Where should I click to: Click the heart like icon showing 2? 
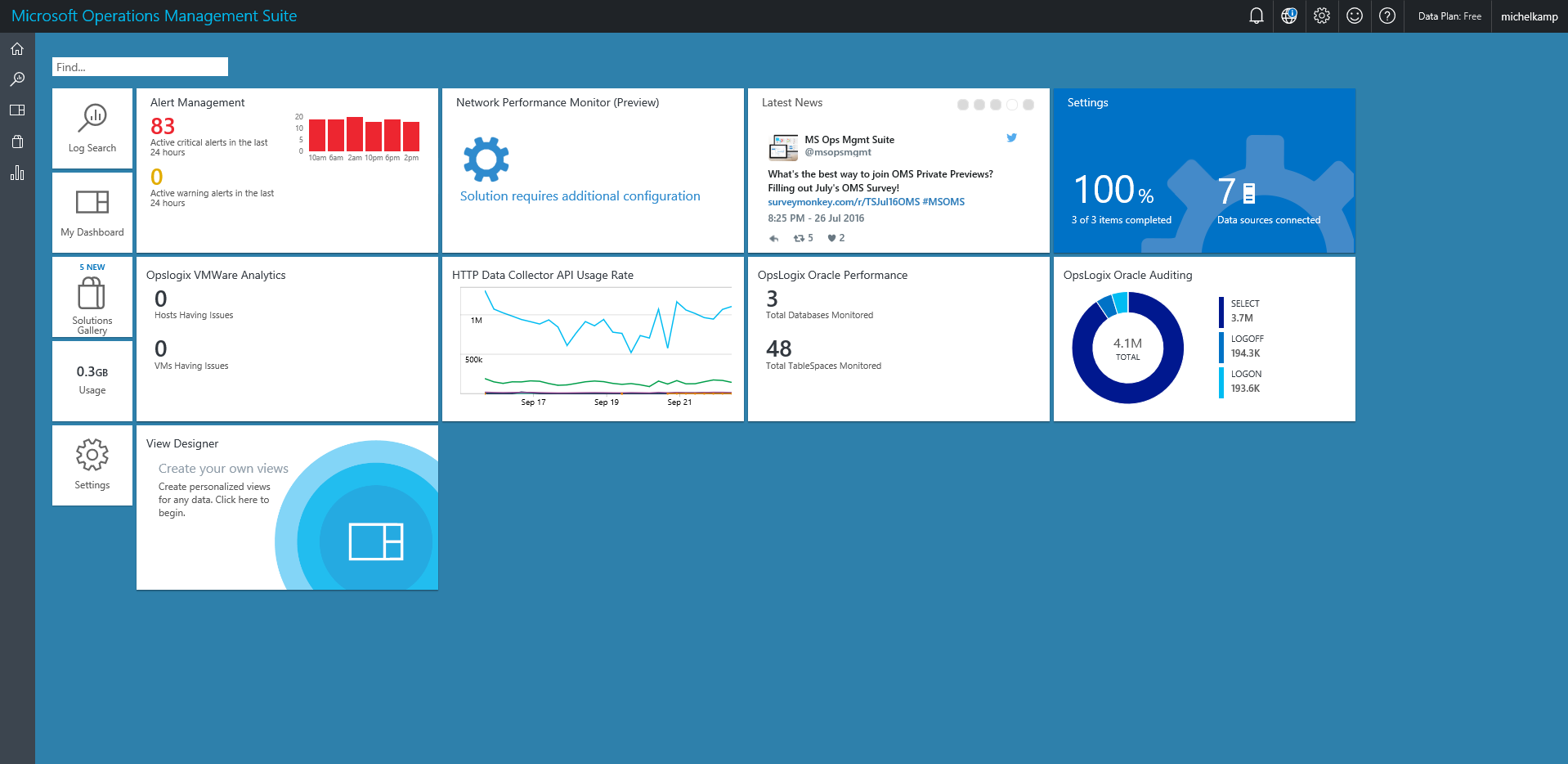pos(831,238)
